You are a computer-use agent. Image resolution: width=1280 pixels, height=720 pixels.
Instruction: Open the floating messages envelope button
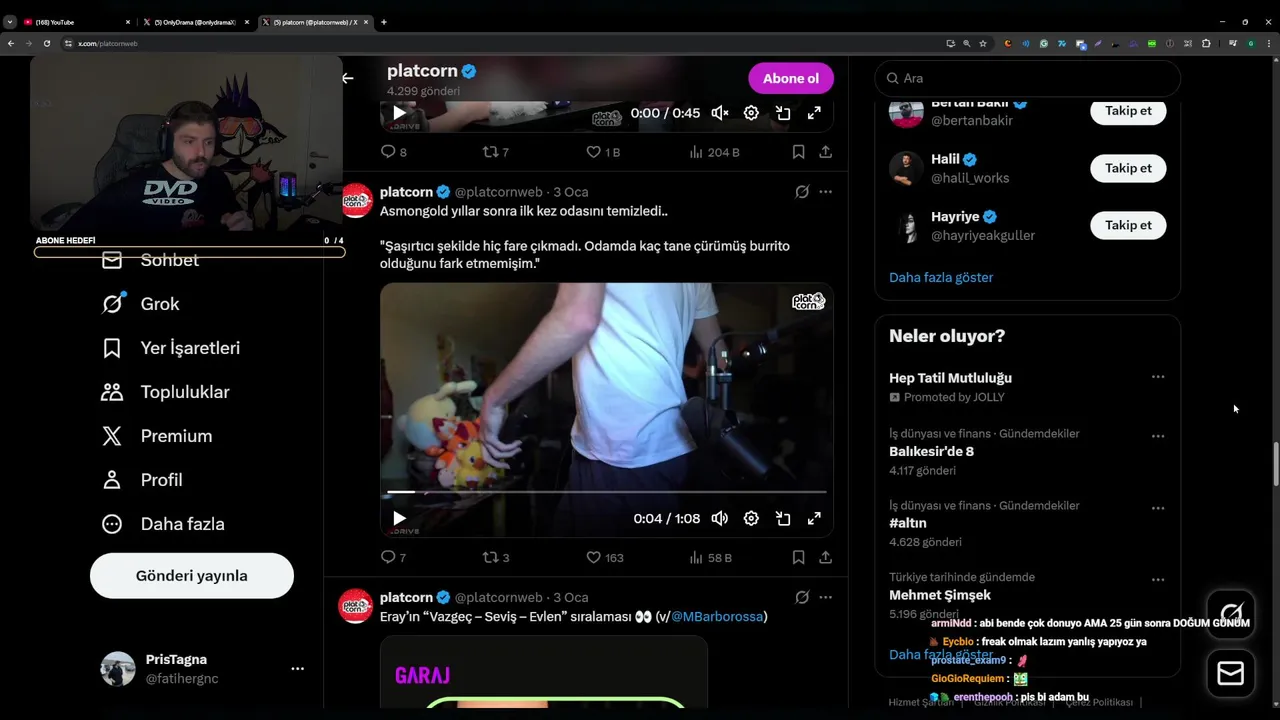(x=1231, y=674)
